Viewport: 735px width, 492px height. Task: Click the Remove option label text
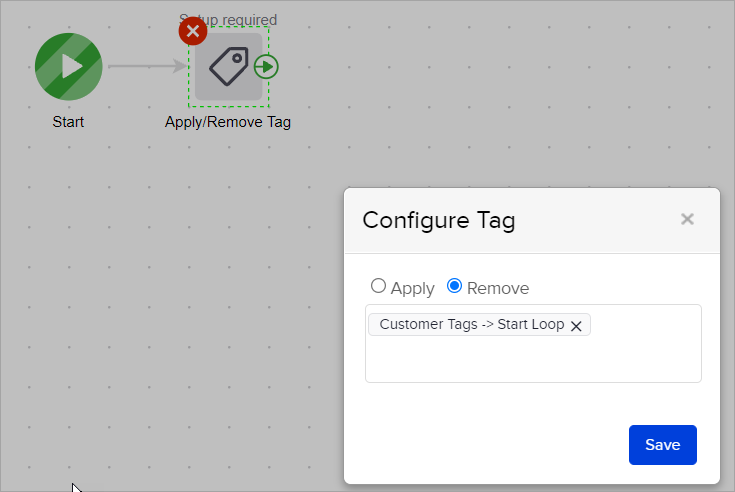[498, 288]
